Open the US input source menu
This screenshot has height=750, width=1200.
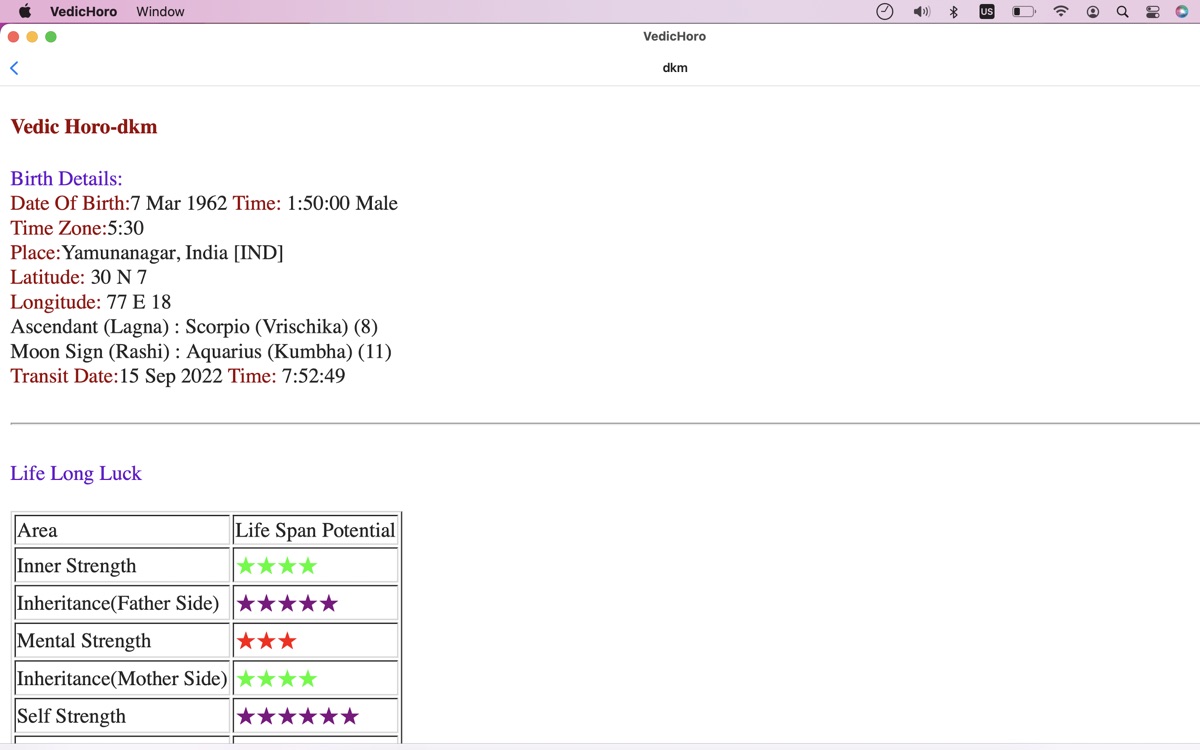point(987,12)
